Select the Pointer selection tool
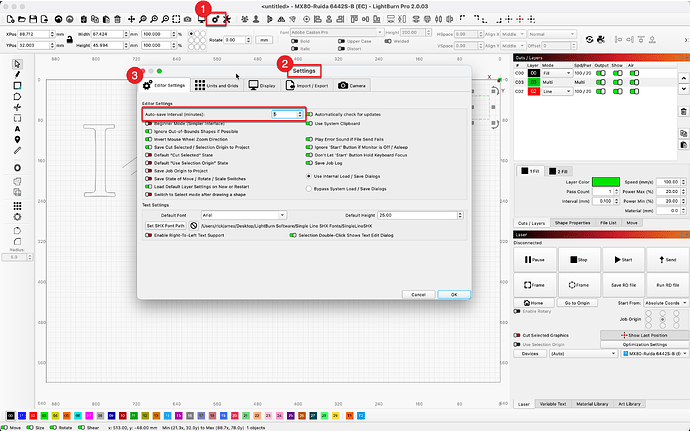 click(x=17, y=64)
